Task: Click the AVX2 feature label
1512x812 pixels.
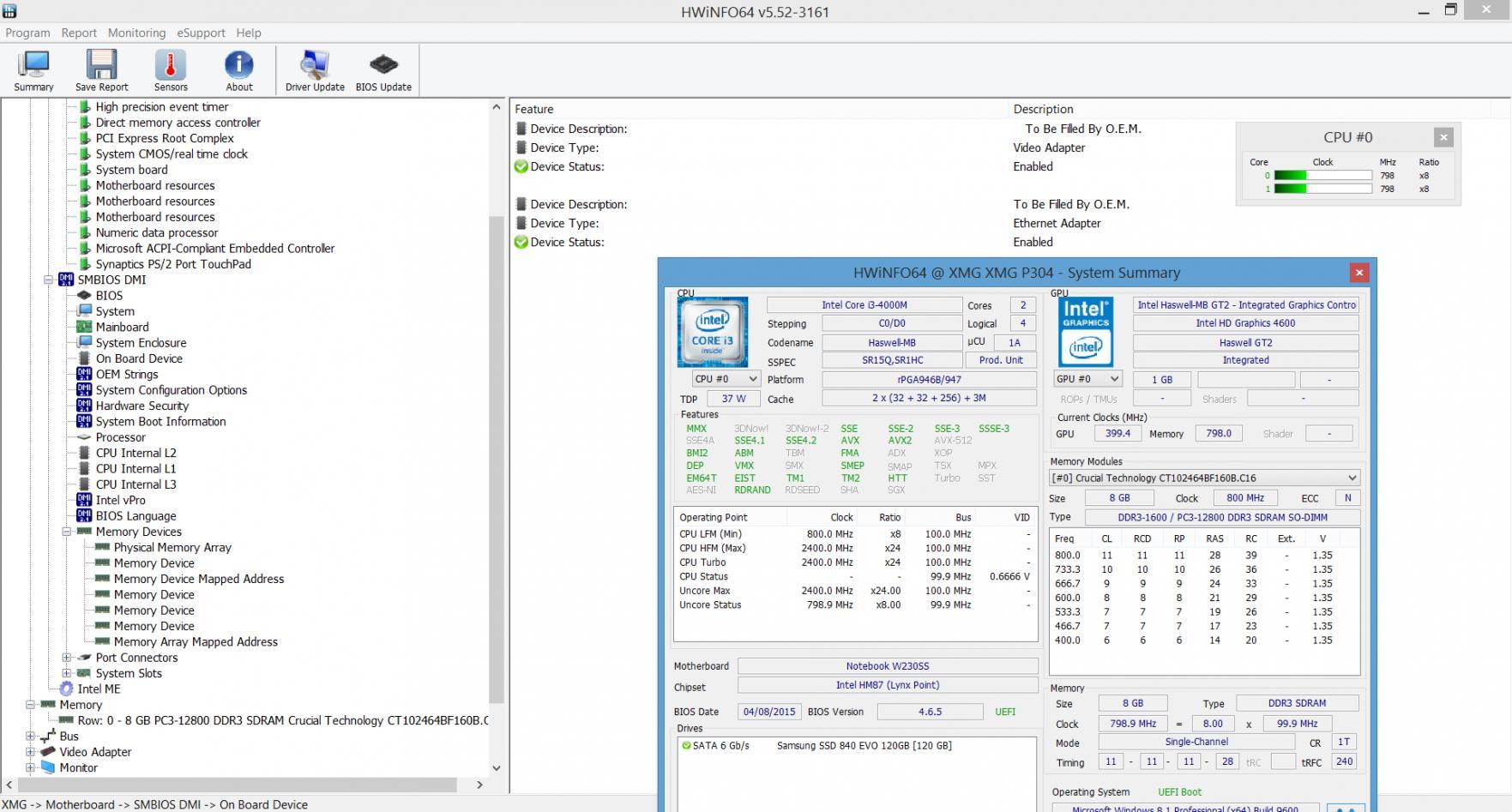Action: 900,440
